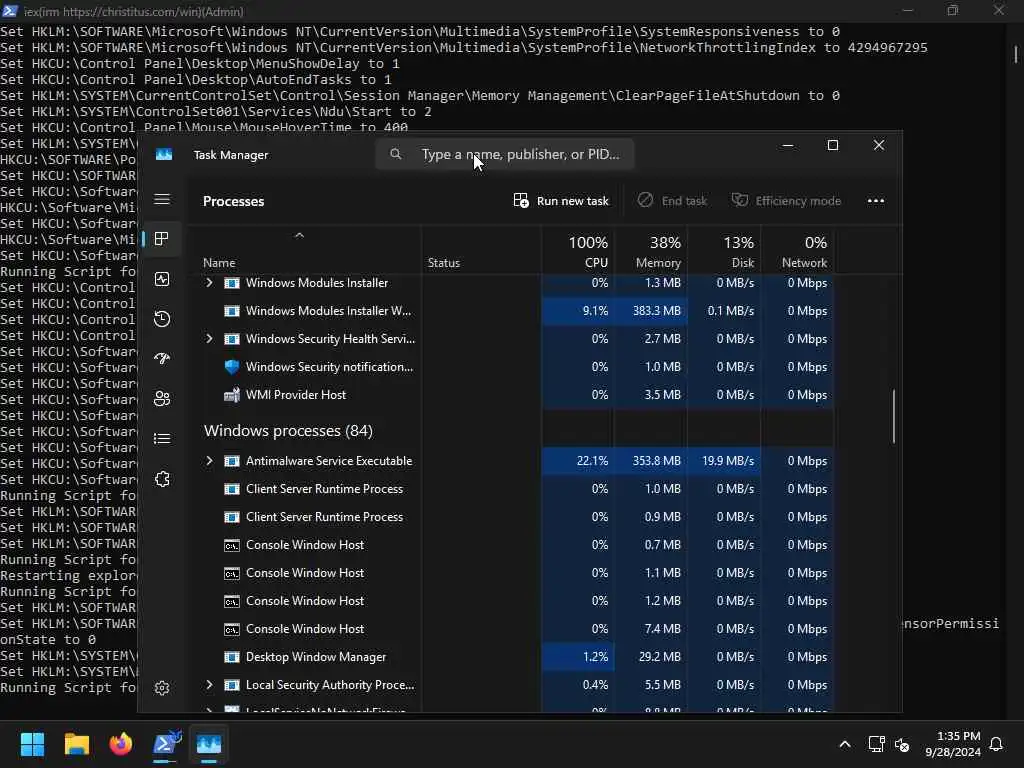Screen dimensions: 1024x768
Task: Open the notification bell in taskbar
Action: [x=997, y=744]
